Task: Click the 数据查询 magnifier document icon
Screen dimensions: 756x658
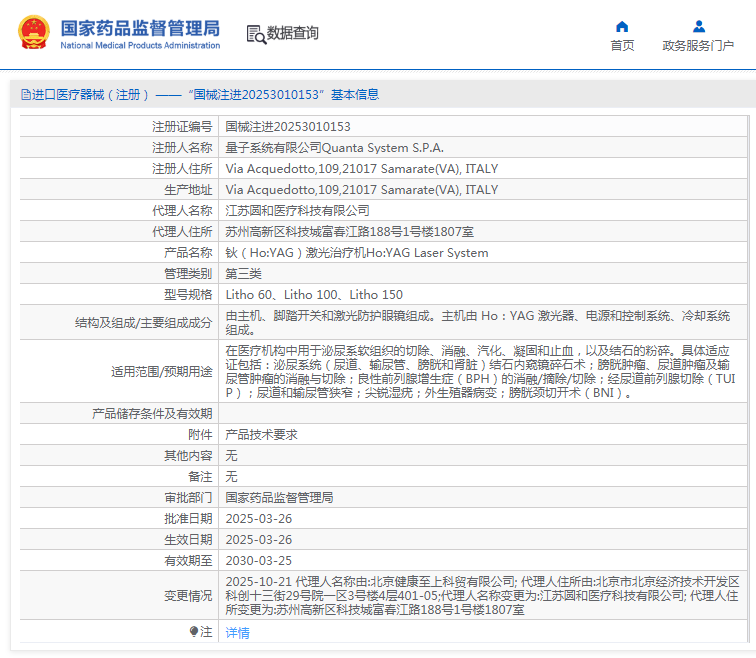Action: [x=256, y=34]
